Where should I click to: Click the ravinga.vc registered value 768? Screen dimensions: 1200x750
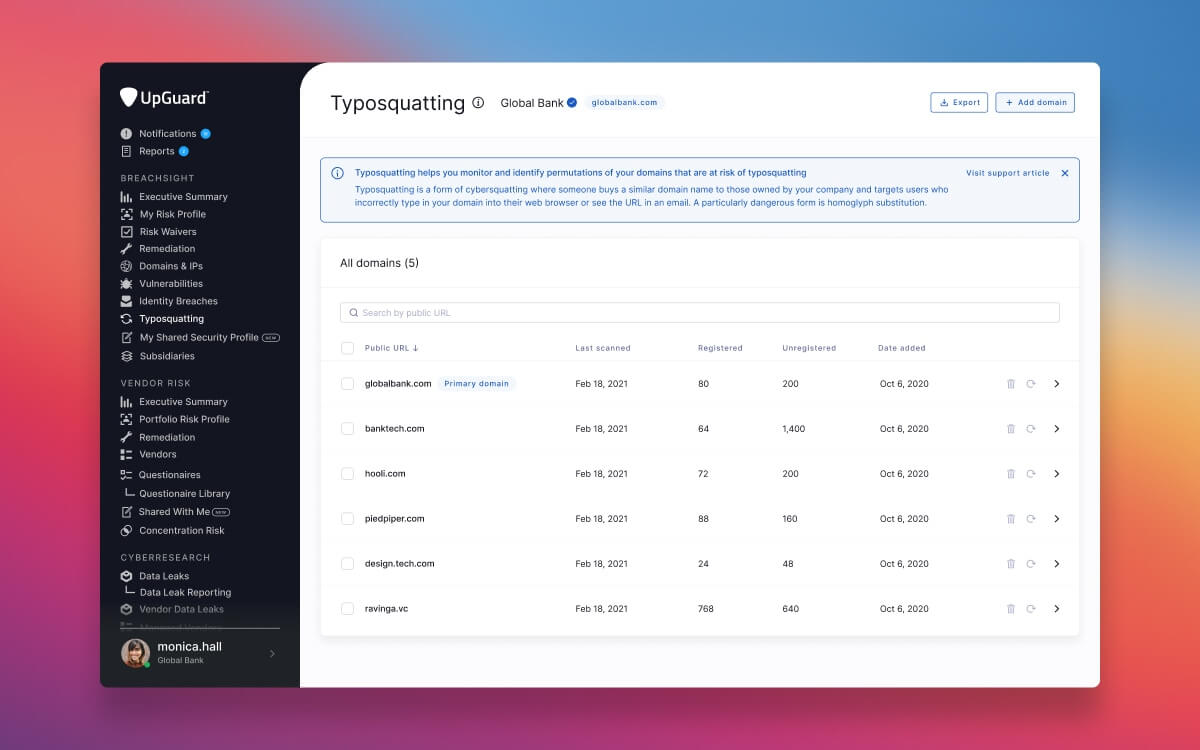point(706,609)
